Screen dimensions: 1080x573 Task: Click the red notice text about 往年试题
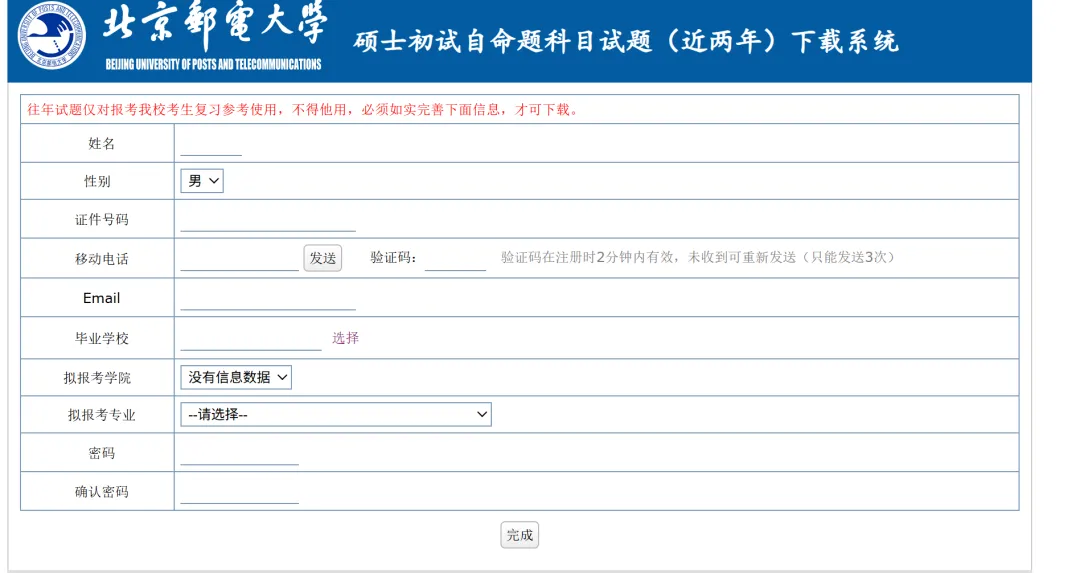(x=302, y=110)
